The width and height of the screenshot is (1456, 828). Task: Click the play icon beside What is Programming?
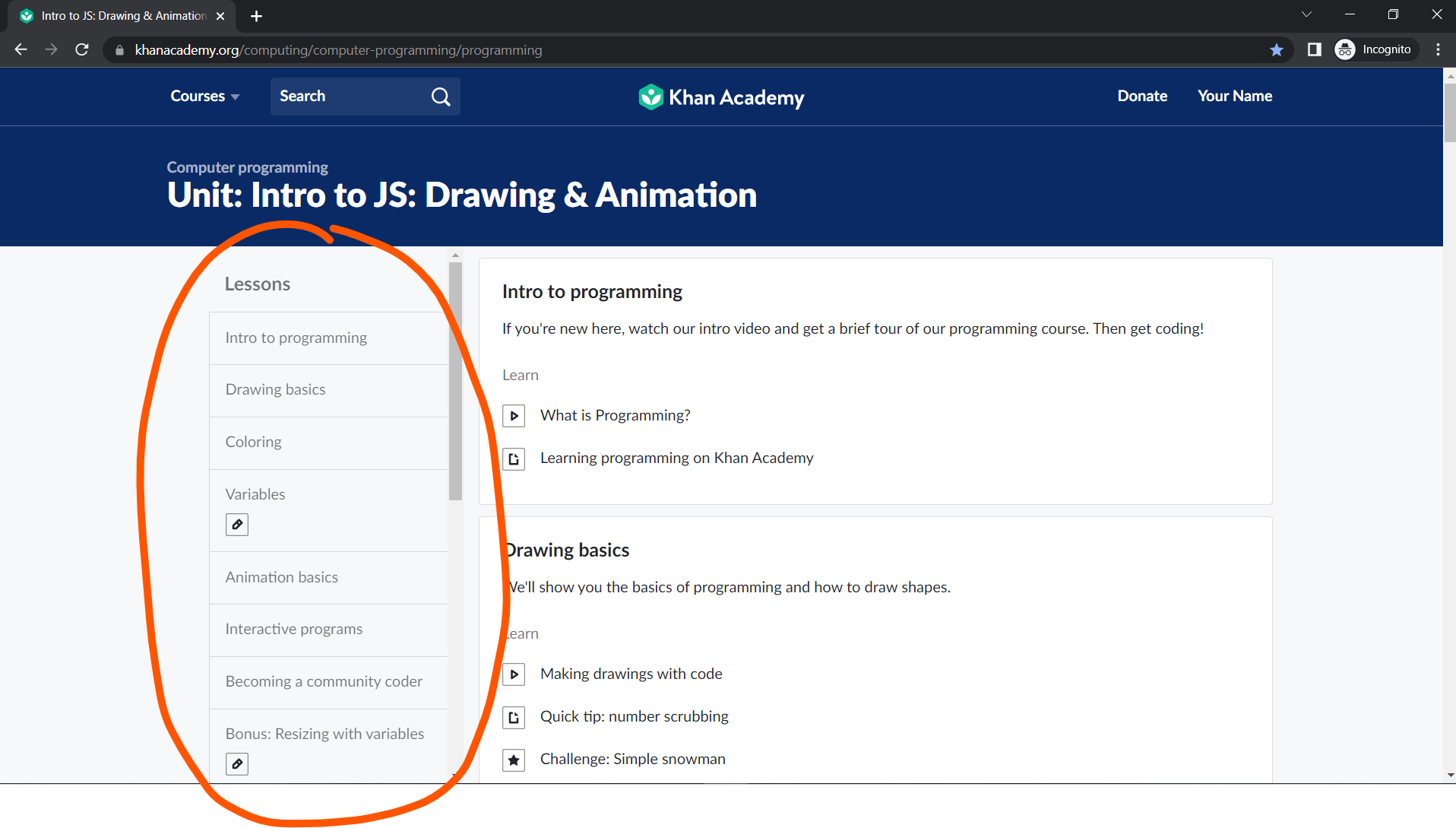[514, 415]
